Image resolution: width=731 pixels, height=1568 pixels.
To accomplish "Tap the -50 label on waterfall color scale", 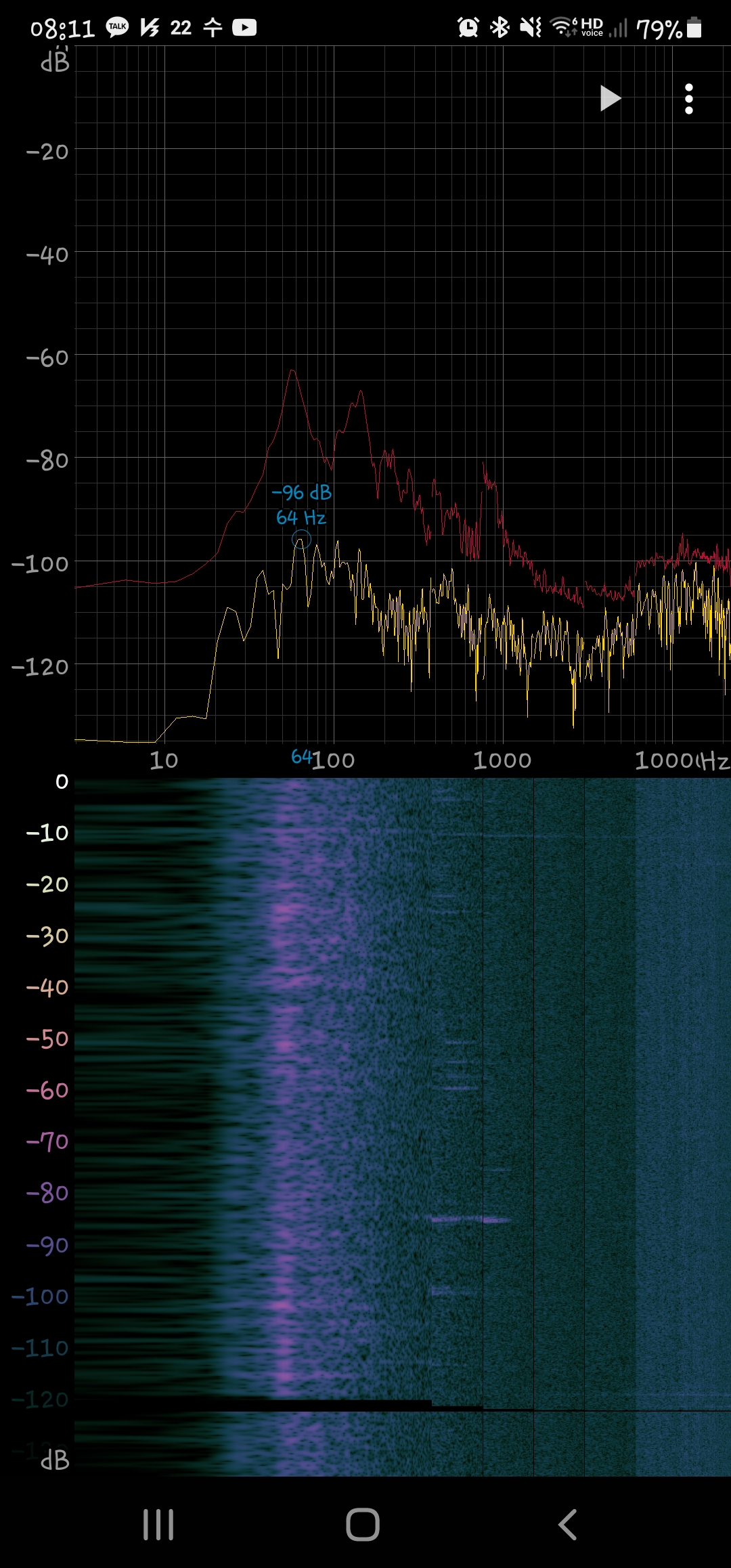I will [x=47, y=1039].
